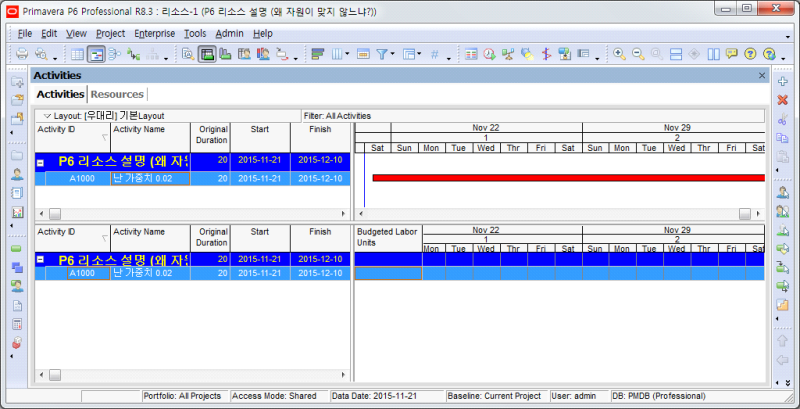
Task: Click the red Delete X icon
Action: 782,100
